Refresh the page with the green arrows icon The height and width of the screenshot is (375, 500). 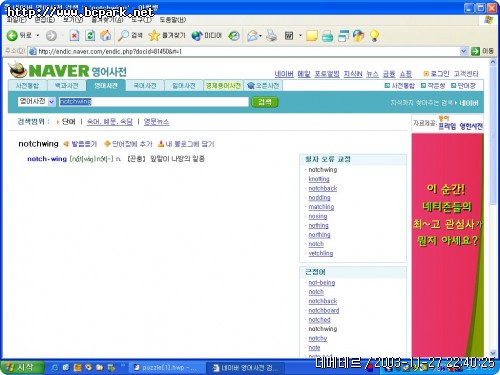[90, 35]
